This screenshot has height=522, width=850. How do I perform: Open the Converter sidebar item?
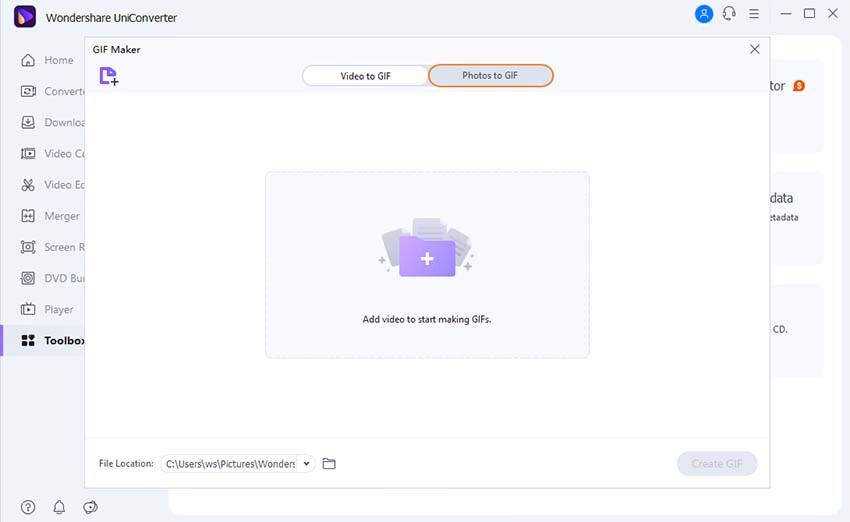pyautogui.click(x=51, y=91)
